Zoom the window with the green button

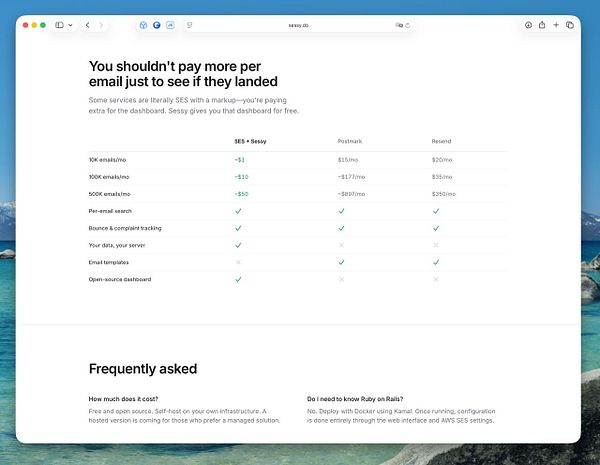tap(43, 25)
